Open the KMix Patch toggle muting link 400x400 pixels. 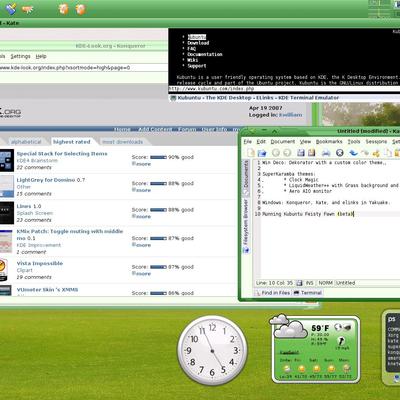70,235
